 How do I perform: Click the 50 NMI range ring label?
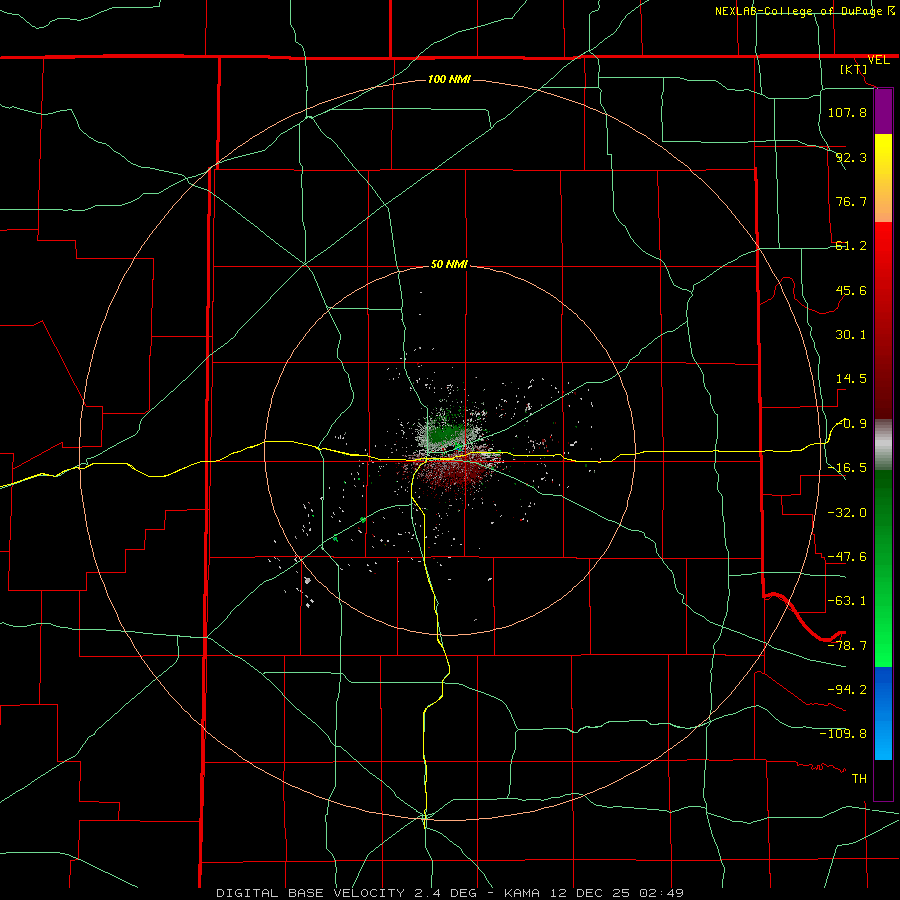pos(449,265)
